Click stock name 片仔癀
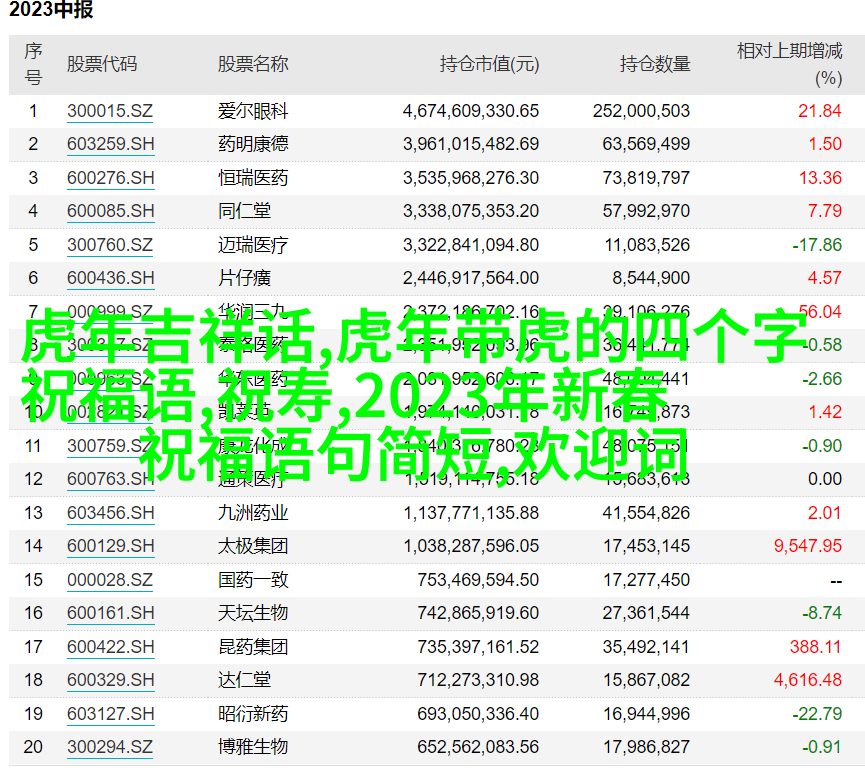 [x=244, y=278]
